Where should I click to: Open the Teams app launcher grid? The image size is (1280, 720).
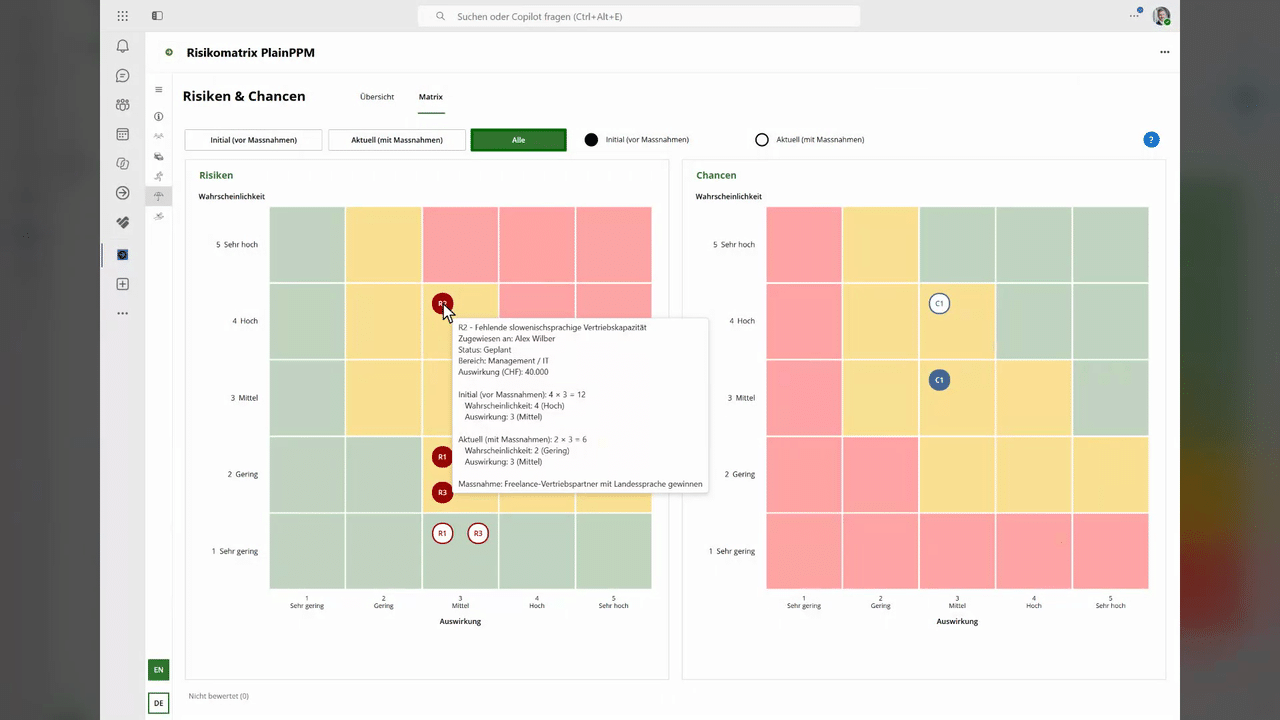pyautogui.click(x=123, y=16)
